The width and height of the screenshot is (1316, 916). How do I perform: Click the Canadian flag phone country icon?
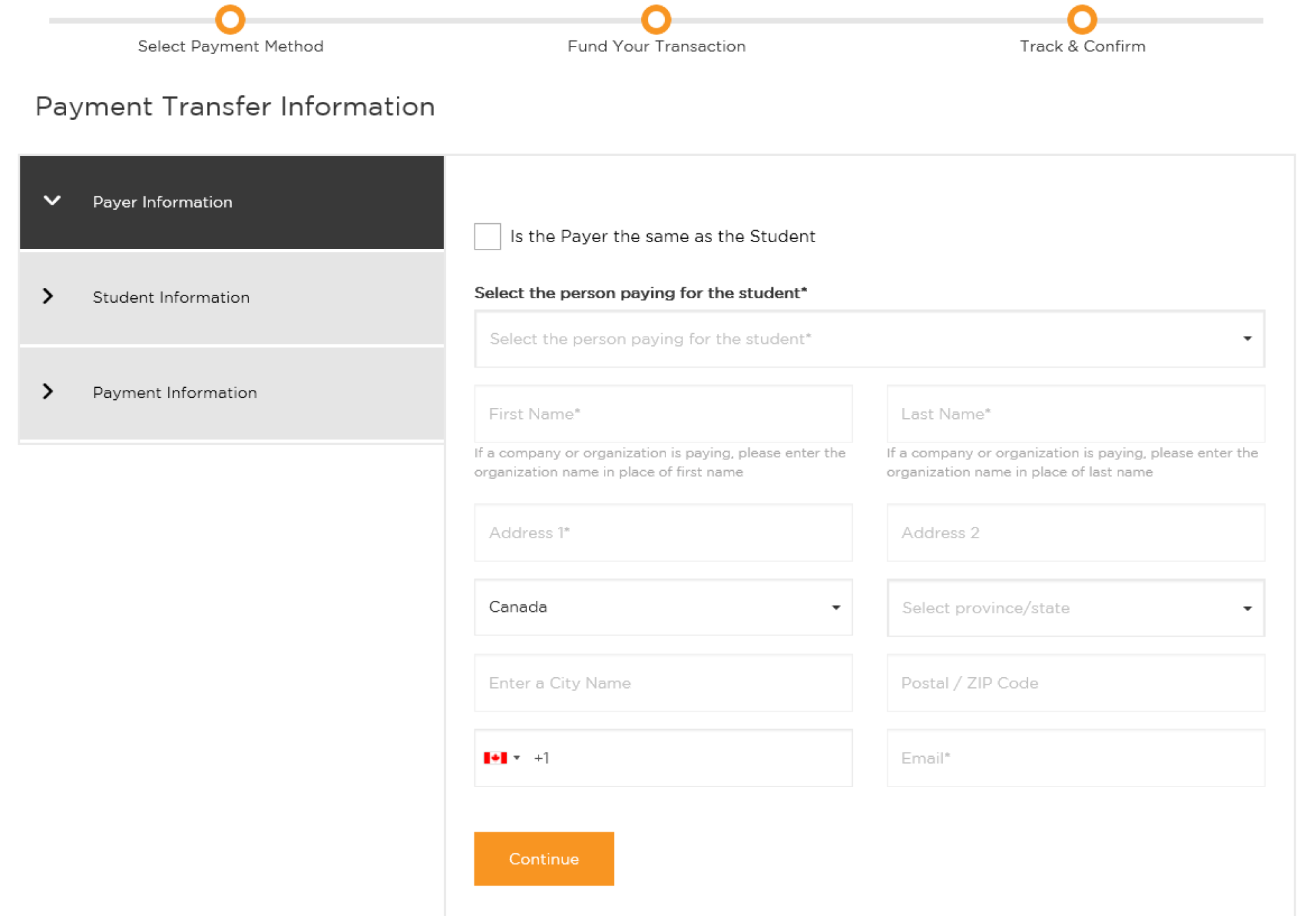pos(495,757)
